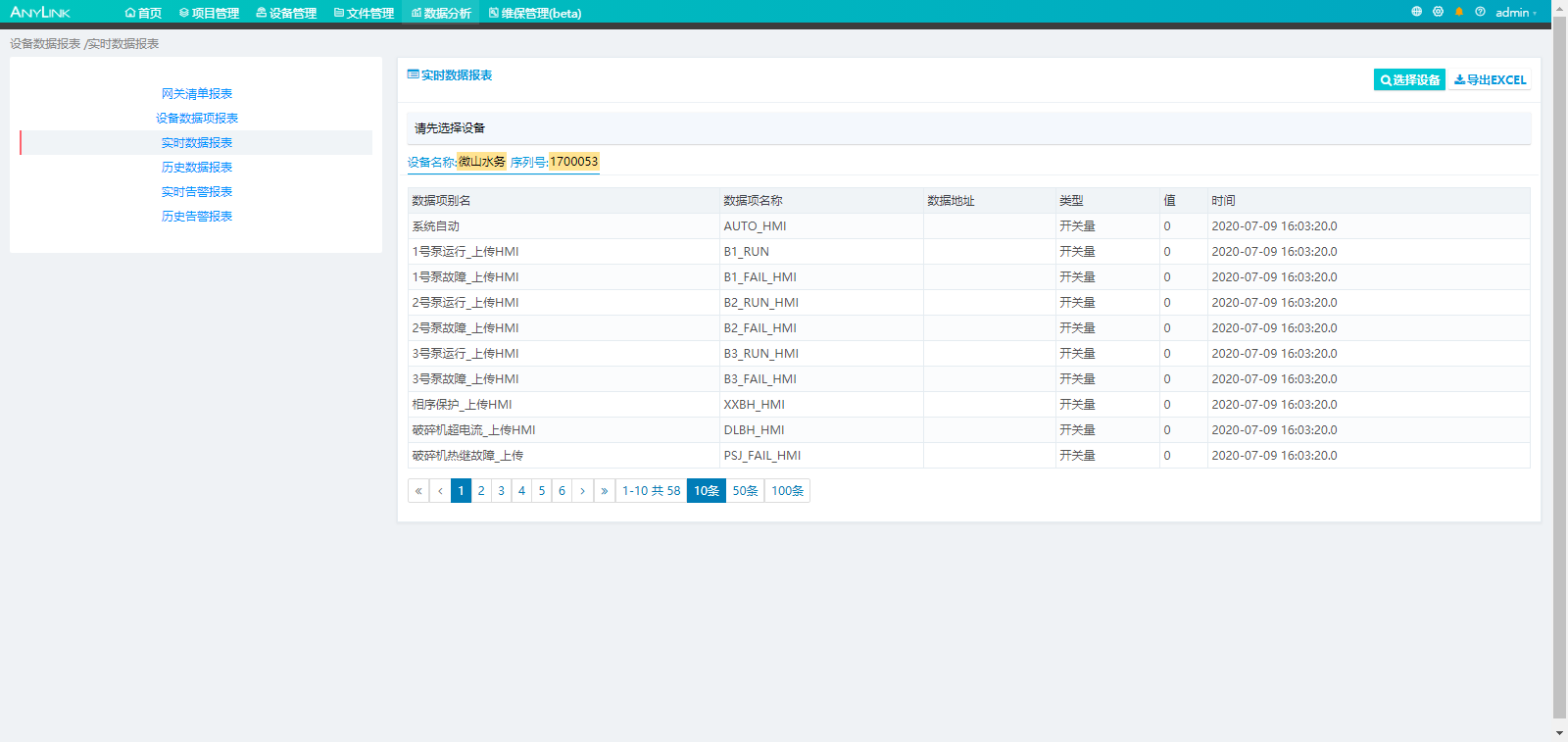Select pagination page 1
This screenshot has height=742, width=1568.
[x=461, y=491]
